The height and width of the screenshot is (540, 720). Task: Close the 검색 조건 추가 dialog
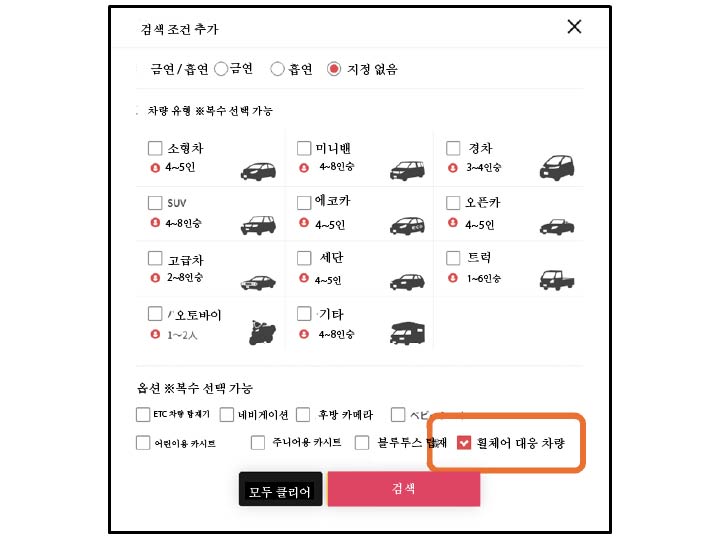tap(574, 27)
